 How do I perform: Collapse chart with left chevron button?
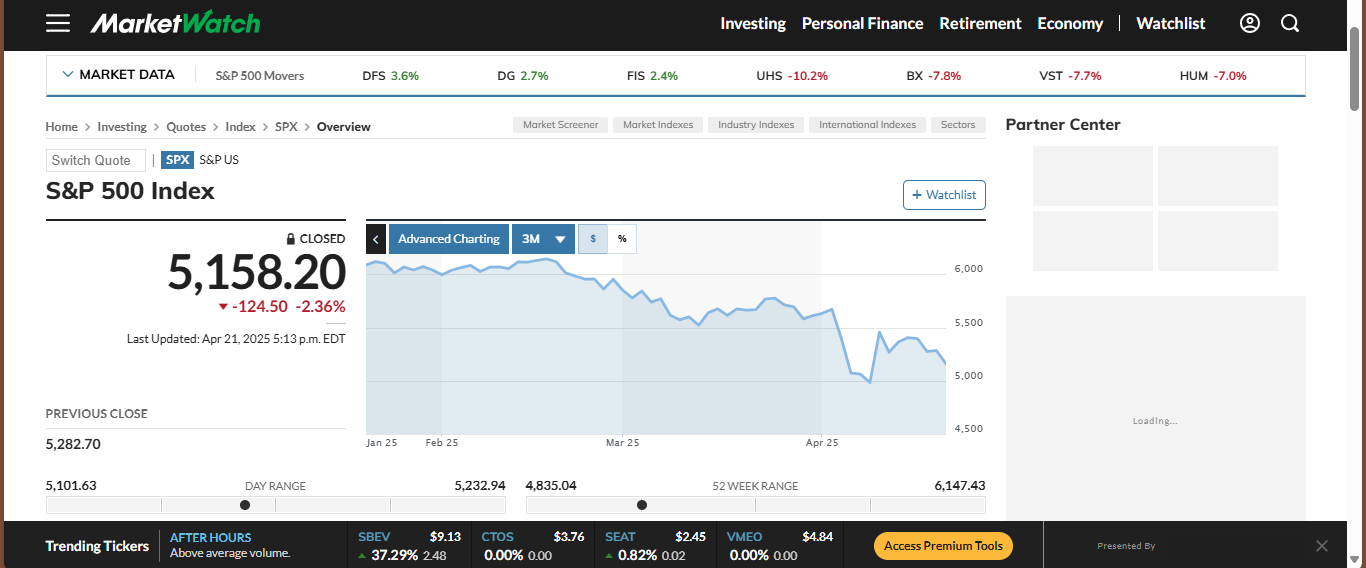pos(376,239)
